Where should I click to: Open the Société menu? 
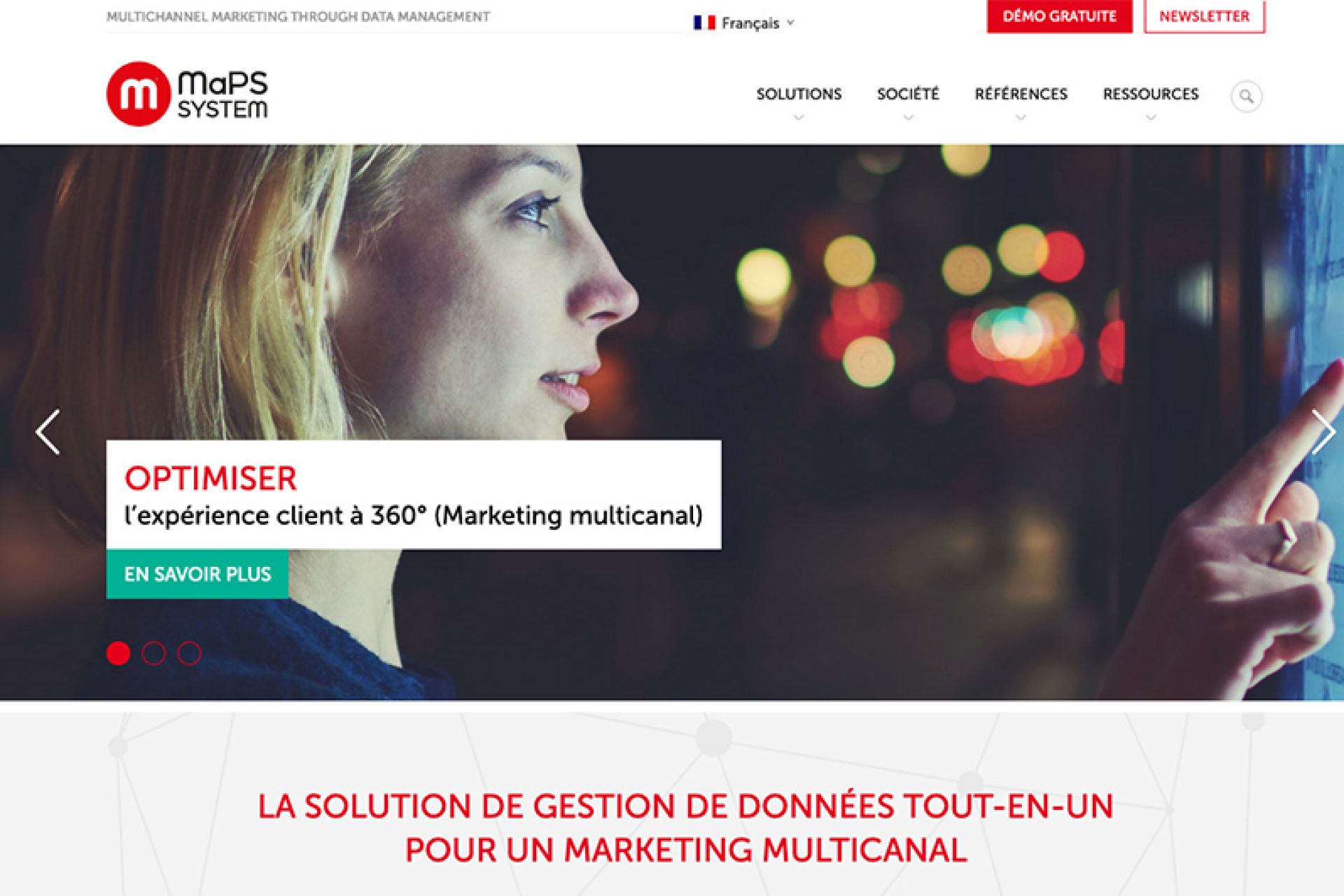coord(908,94)
